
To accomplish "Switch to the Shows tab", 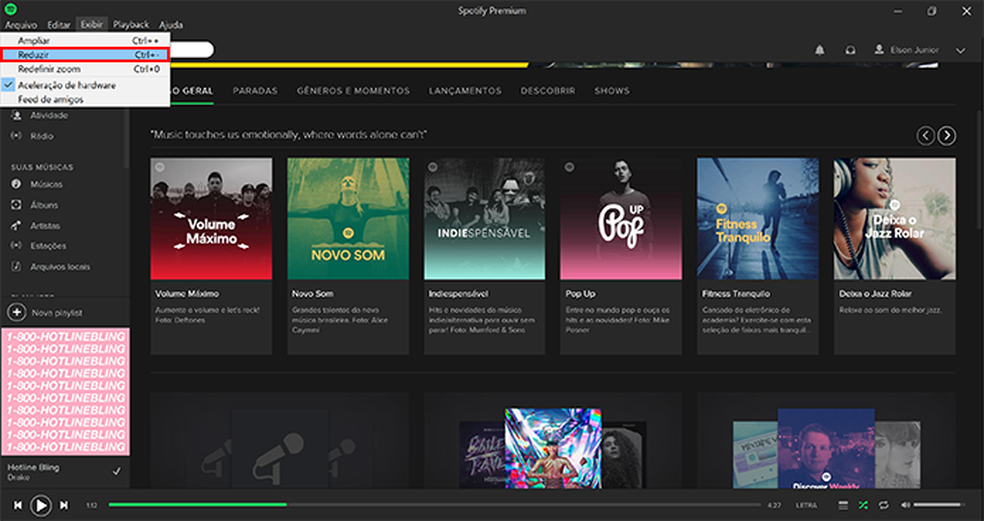I will (612, 91).
